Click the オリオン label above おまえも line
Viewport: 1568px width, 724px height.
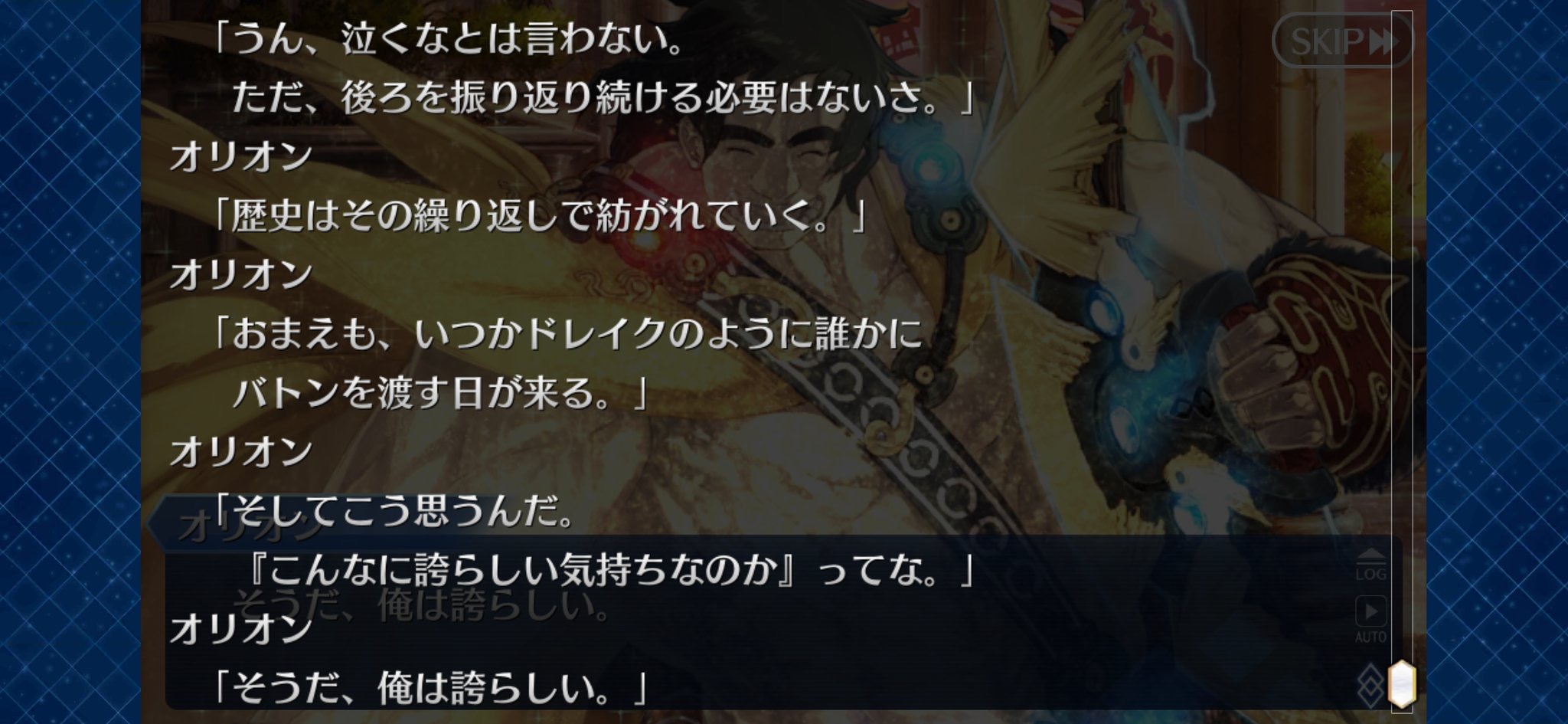coord(241,275)
